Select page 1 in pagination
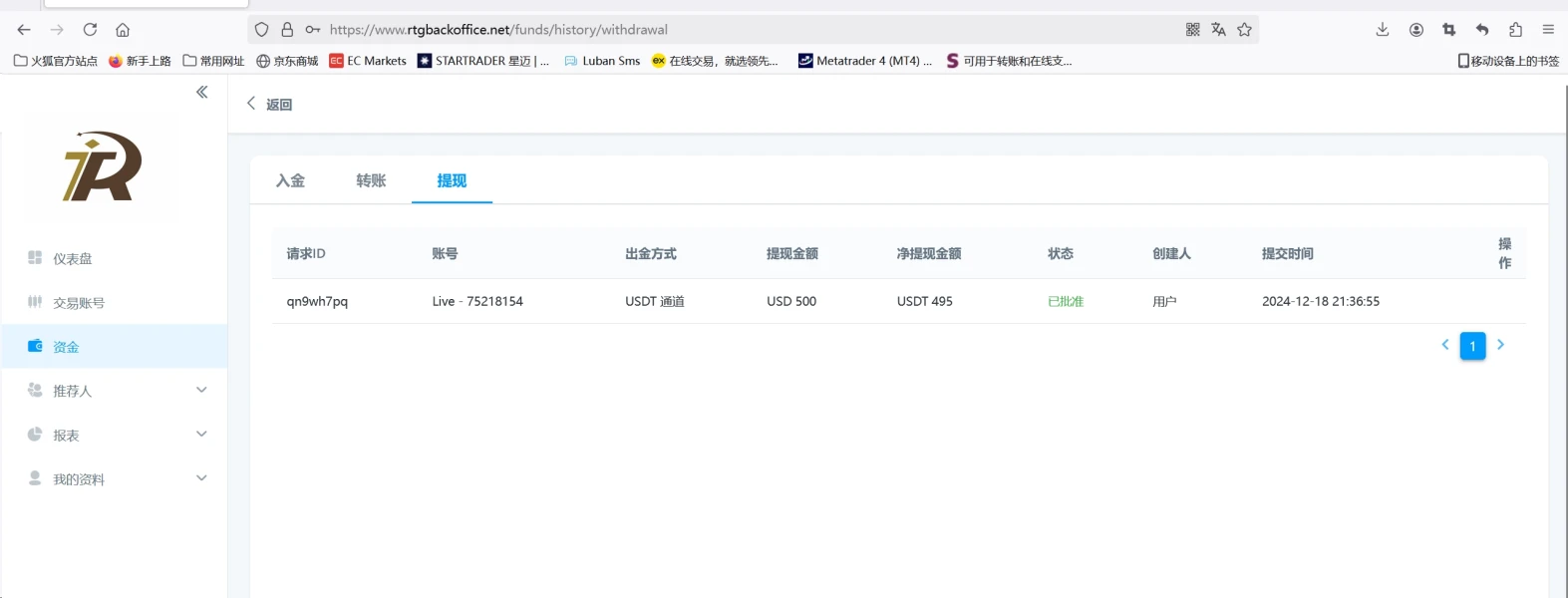This screenshot has height=598, width=1568. click(1472, 346)
